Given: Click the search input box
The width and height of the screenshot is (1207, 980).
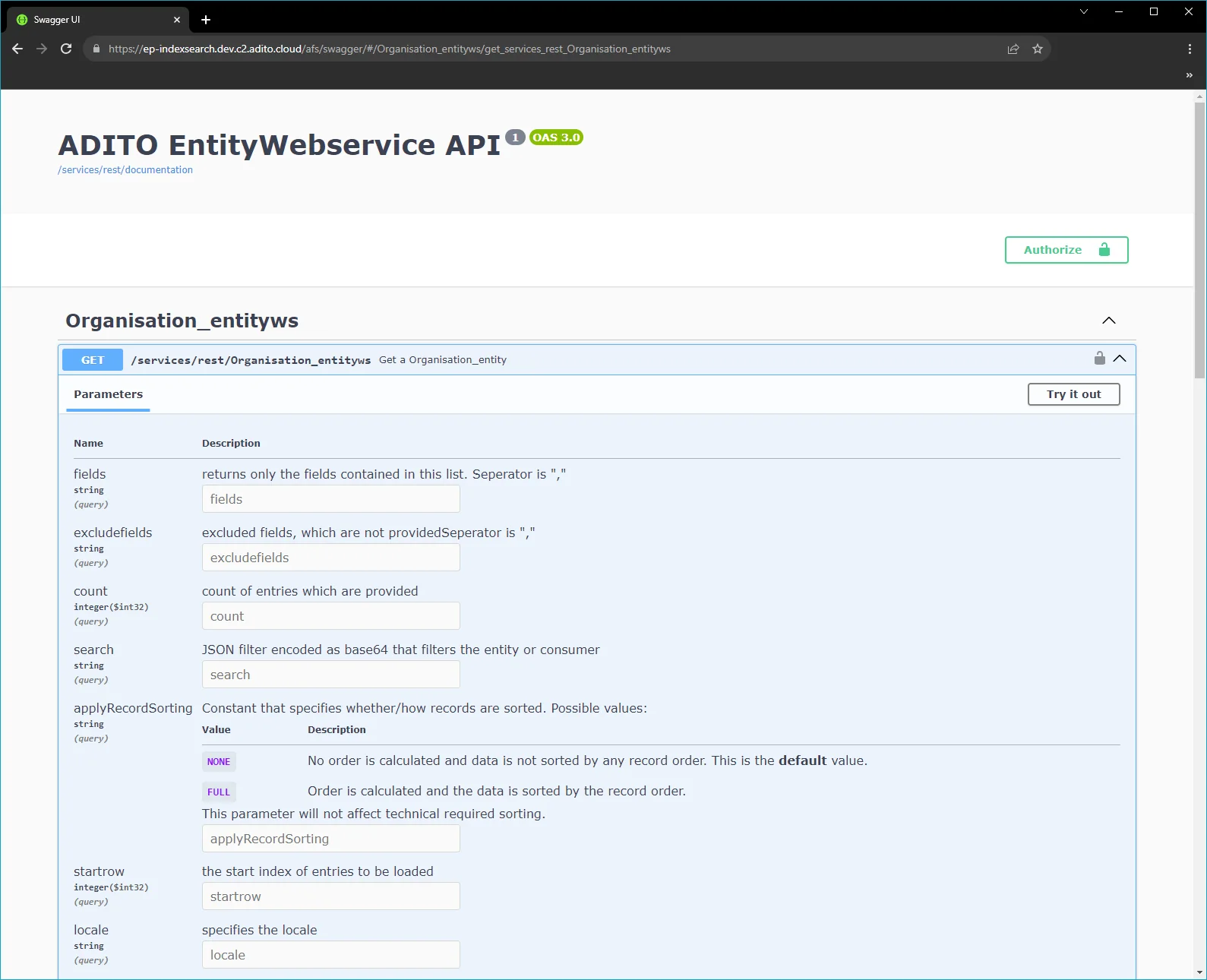Looking at the screenshot, I should pos(331,675).
